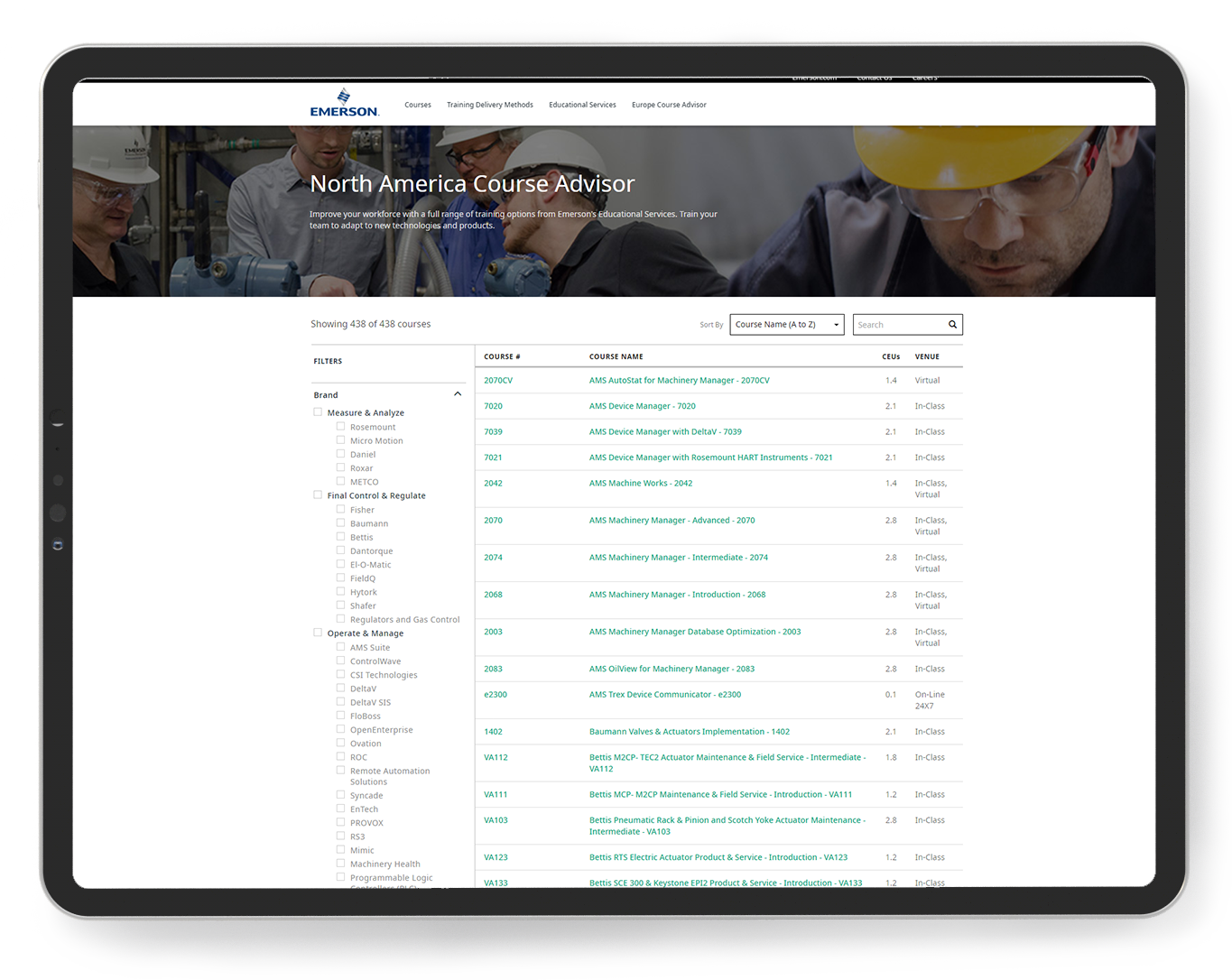This screenshot has height=980, width=1232.
Task: Open the Sort By dropdown
Action: 787,325
